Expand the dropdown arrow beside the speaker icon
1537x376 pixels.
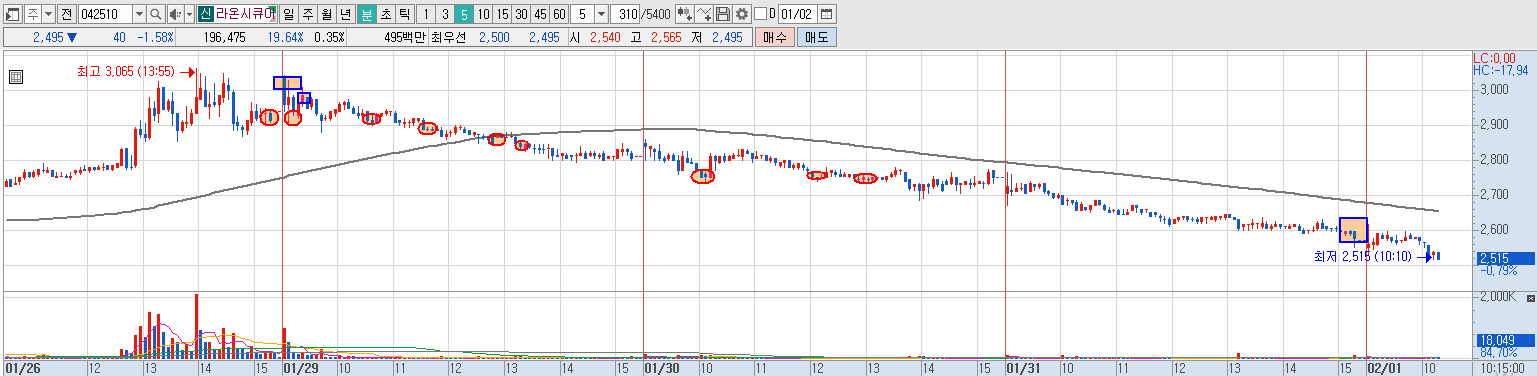click(x=190, y=15)
